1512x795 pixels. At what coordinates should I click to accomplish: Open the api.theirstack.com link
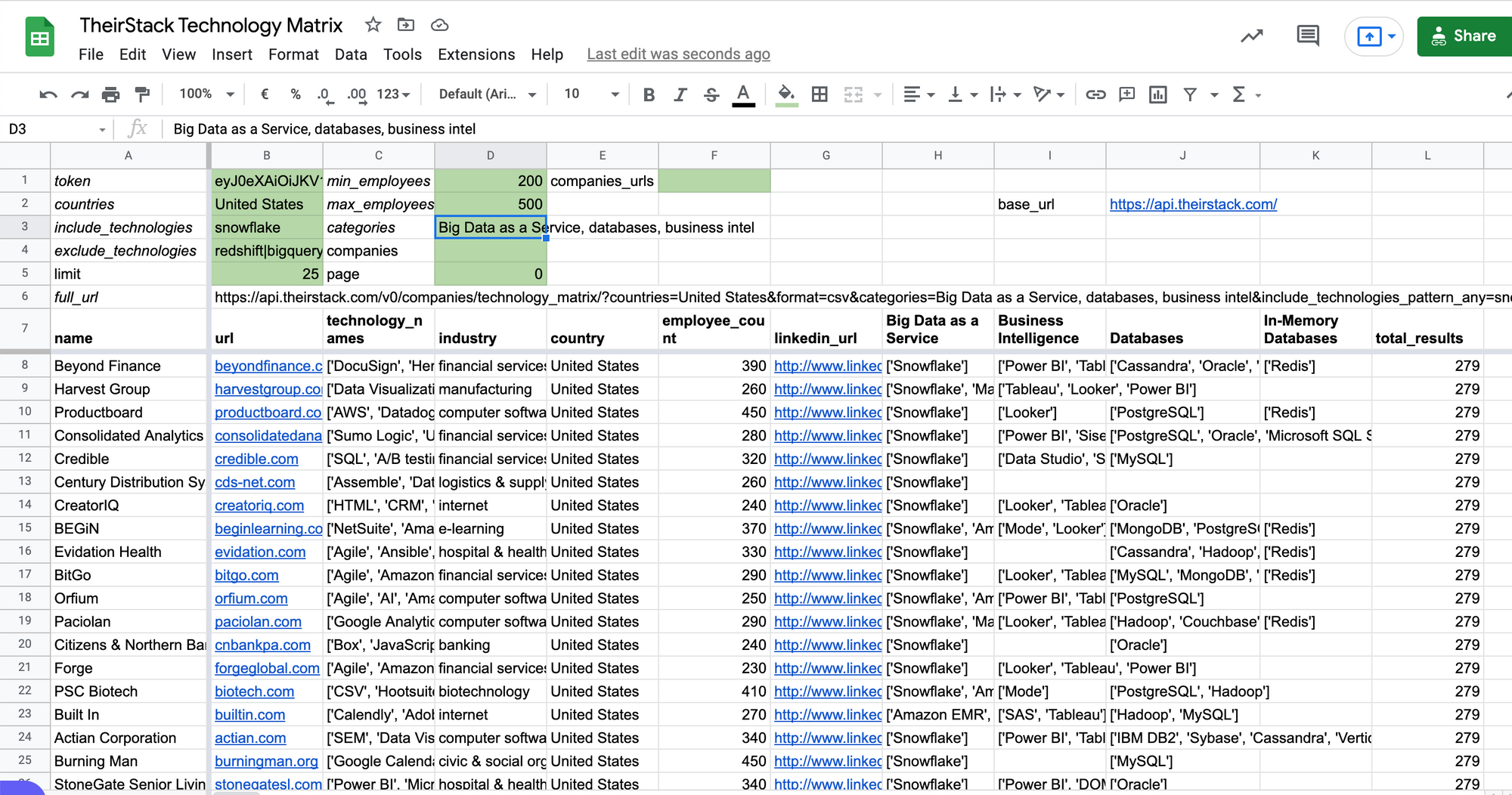[1193, 204]
